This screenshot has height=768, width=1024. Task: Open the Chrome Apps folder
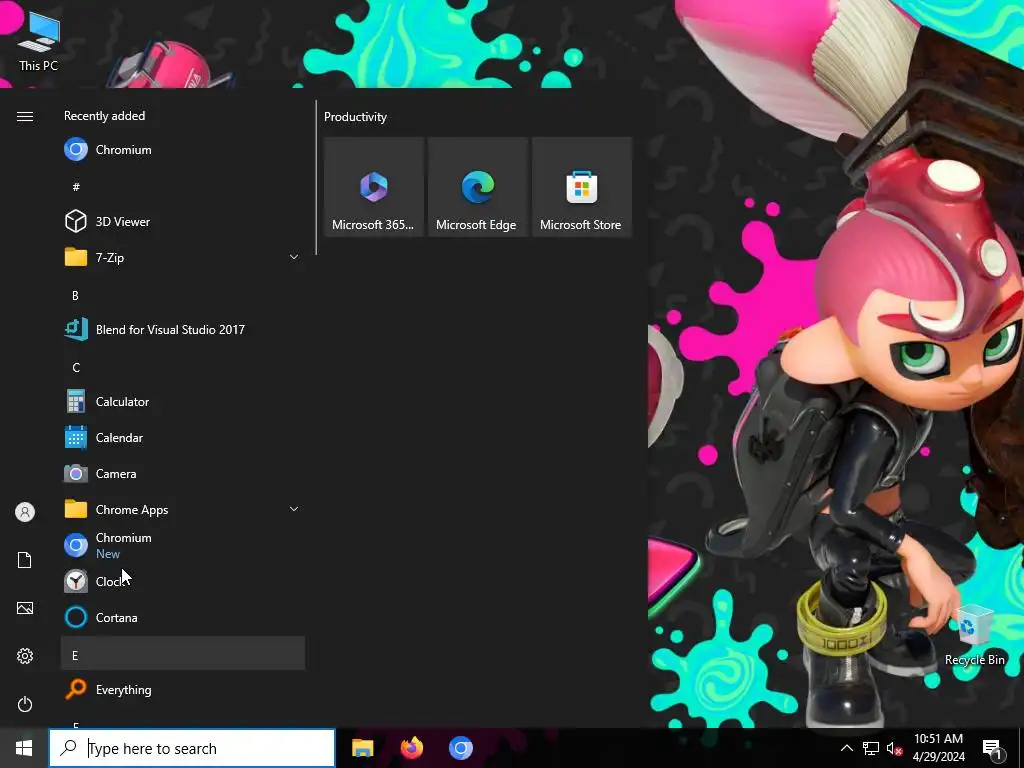(183, 509)
